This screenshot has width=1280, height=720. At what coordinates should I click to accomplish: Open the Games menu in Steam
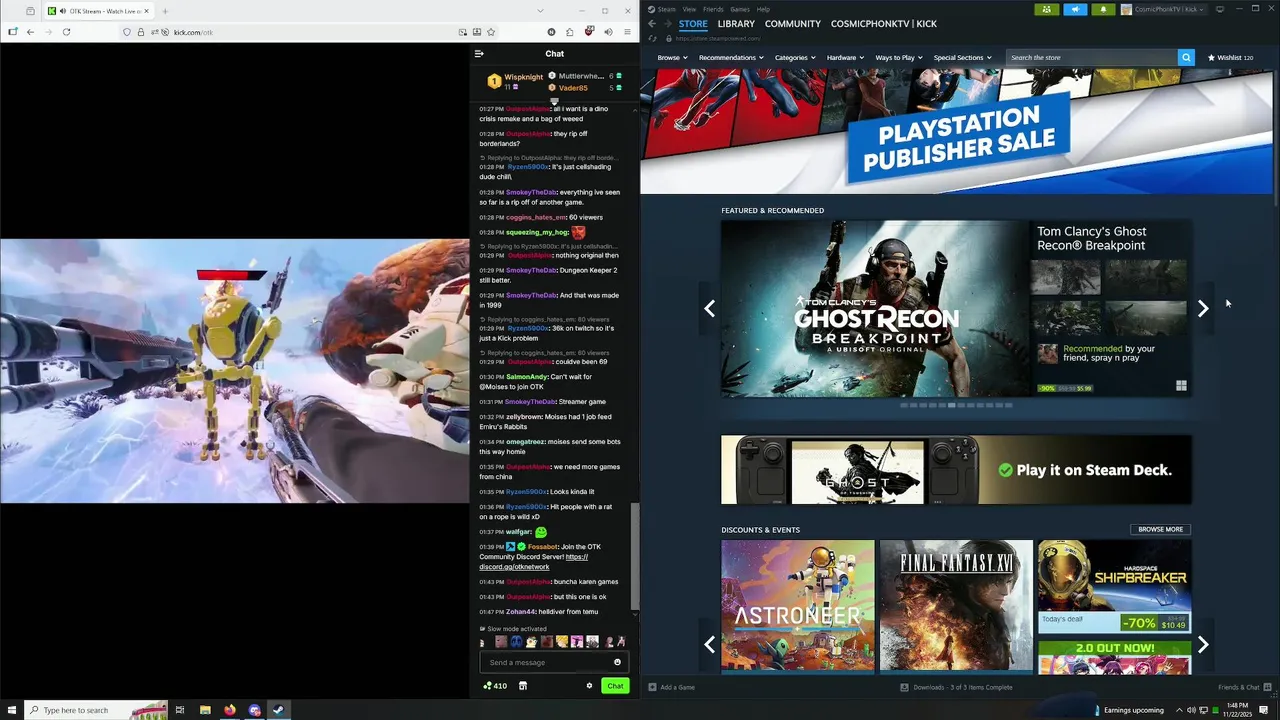point(740,9)
